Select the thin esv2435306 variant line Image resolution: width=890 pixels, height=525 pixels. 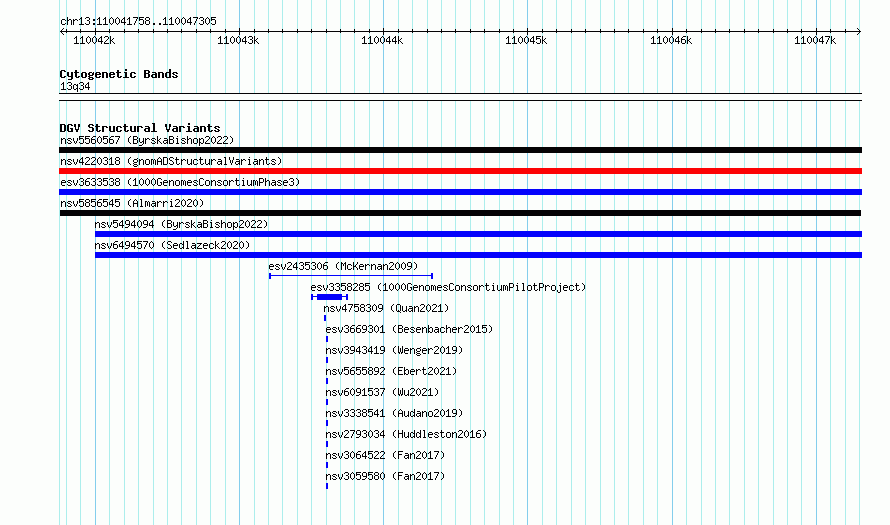[x=351, y=276]
